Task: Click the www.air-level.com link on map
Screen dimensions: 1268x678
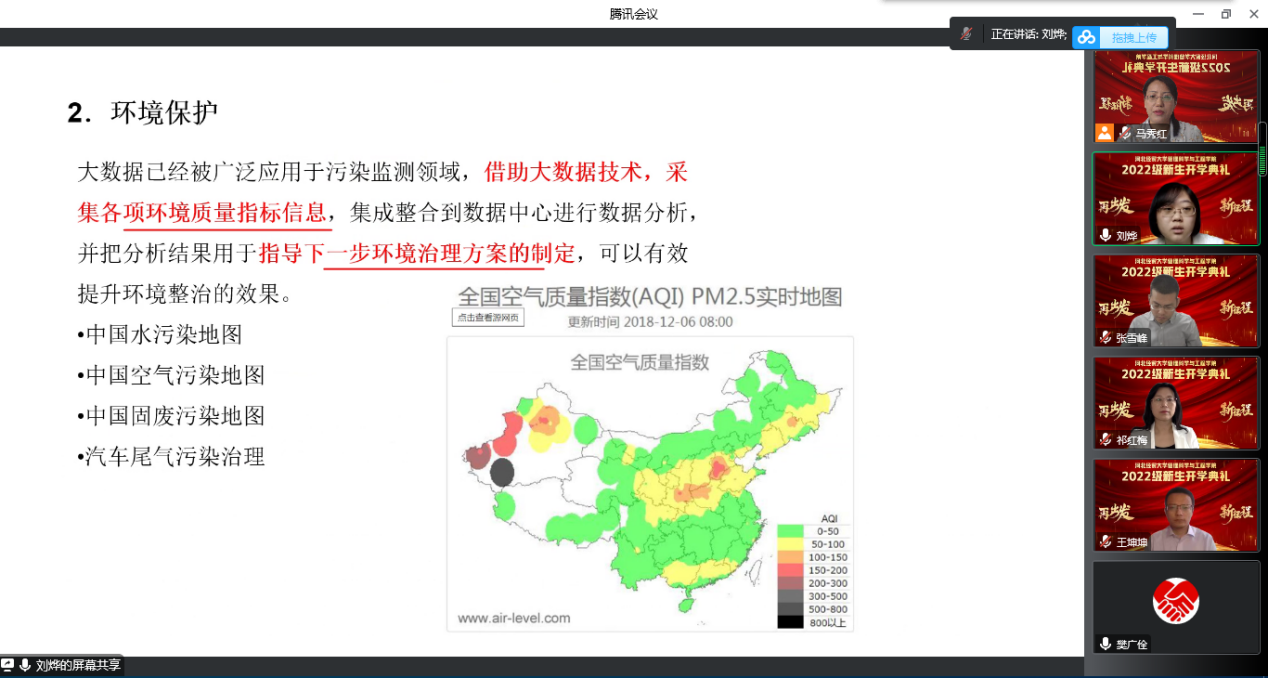Action: (x=514, y=618)
